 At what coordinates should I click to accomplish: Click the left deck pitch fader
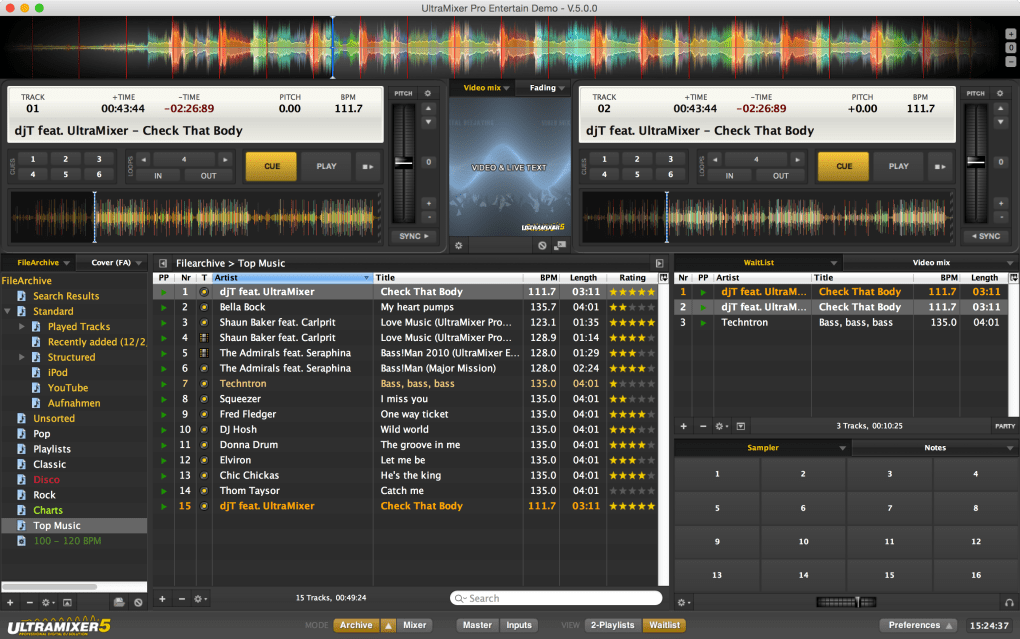tap(404, 162)
